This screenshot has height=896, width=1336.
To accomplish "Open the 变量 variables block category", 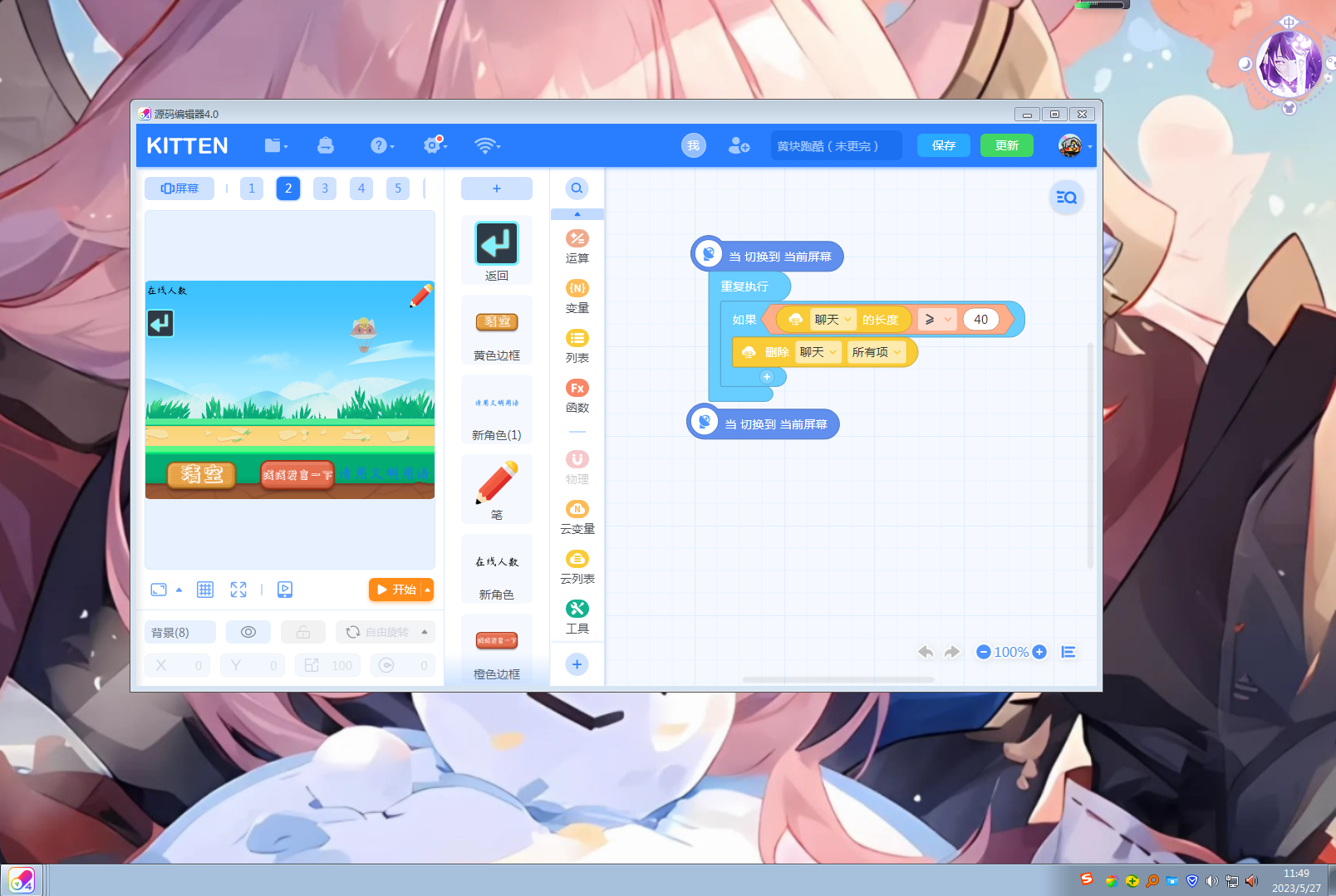I will [x=577, y=296].
